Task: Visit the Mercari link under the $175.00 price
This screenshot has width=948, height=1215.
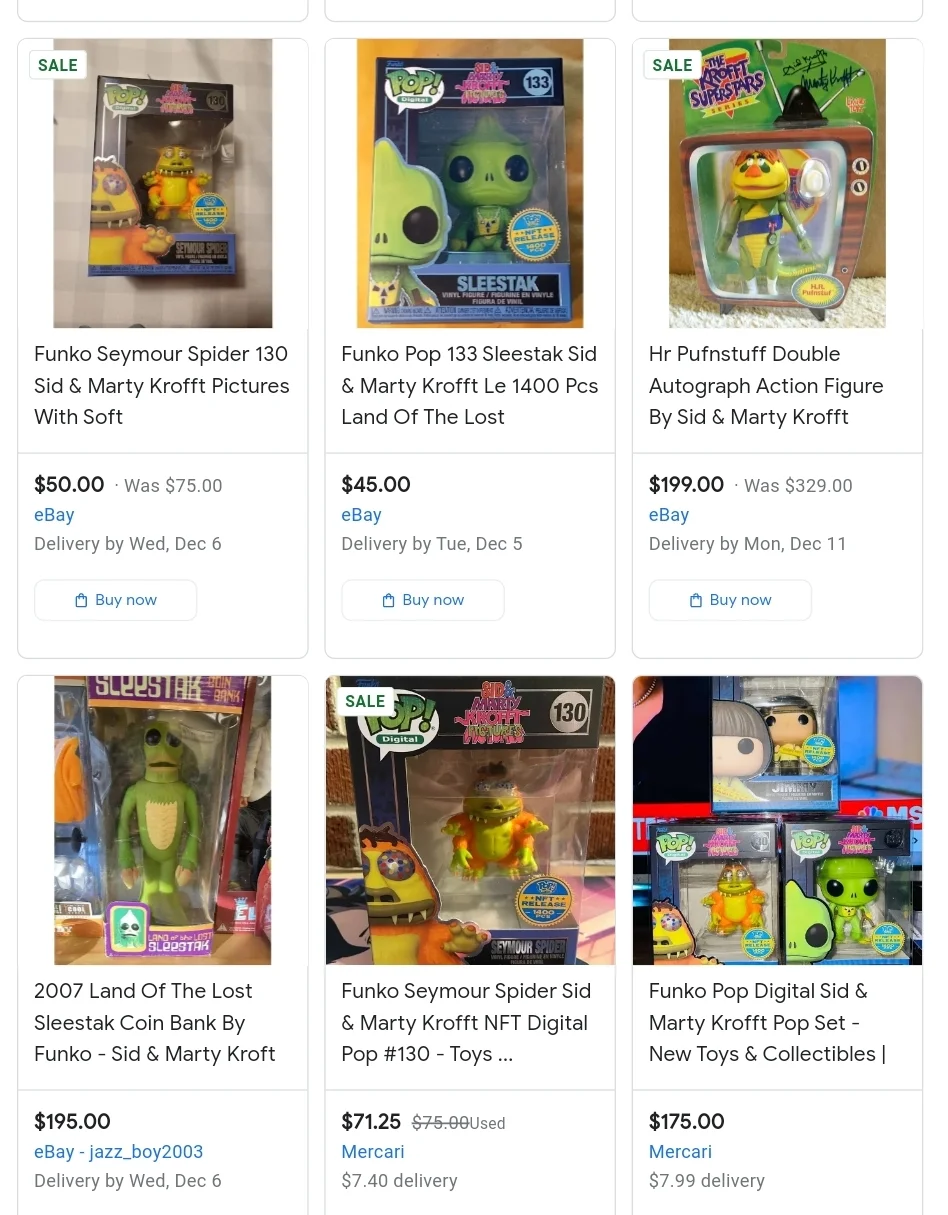Action: tap(680, 1152)
